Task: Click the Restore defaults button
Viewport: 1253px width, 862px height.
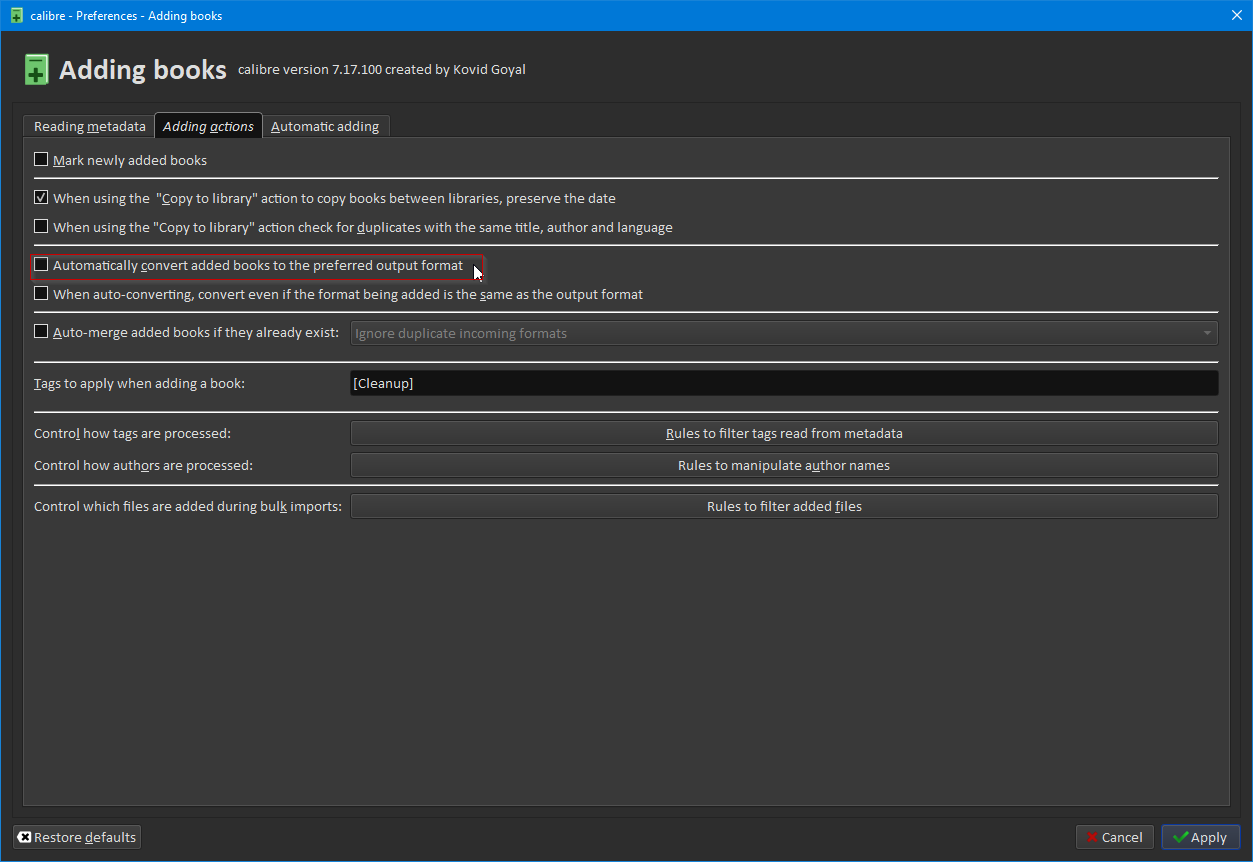Action: pyautogui.click(x=77, y=837)
